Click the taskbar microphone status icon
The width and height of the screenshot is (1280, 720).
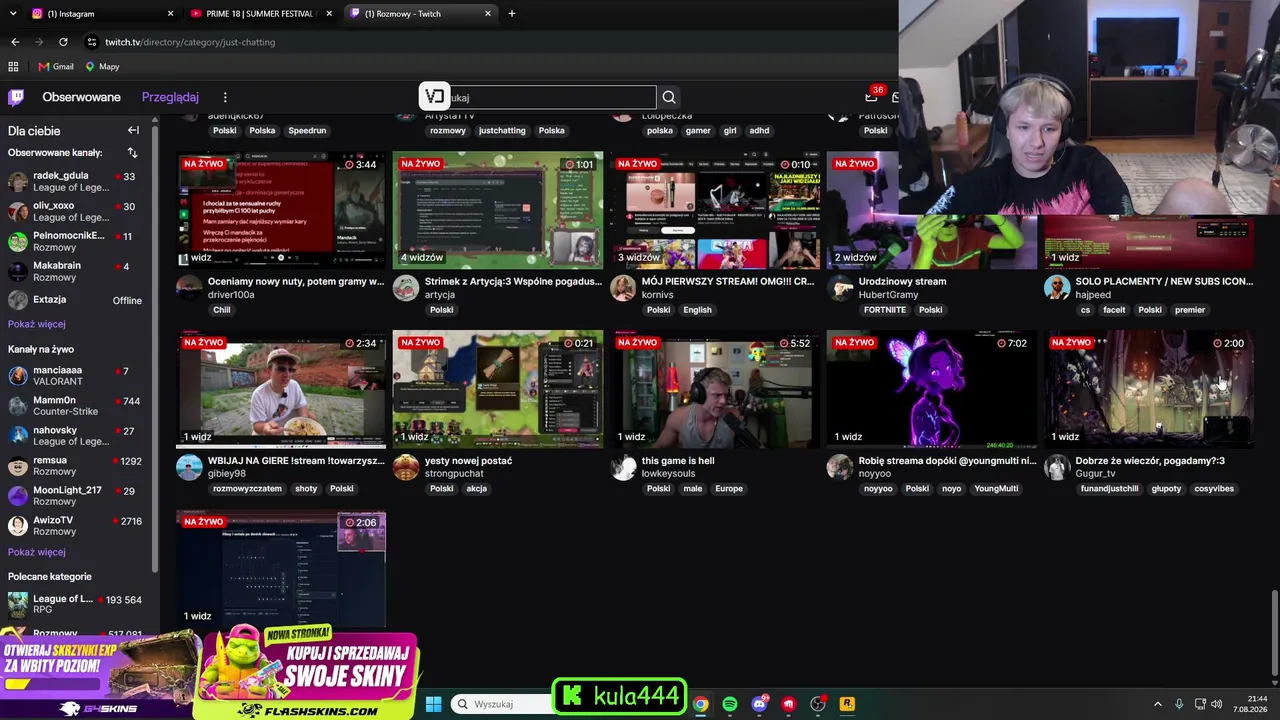[1179, 704]
